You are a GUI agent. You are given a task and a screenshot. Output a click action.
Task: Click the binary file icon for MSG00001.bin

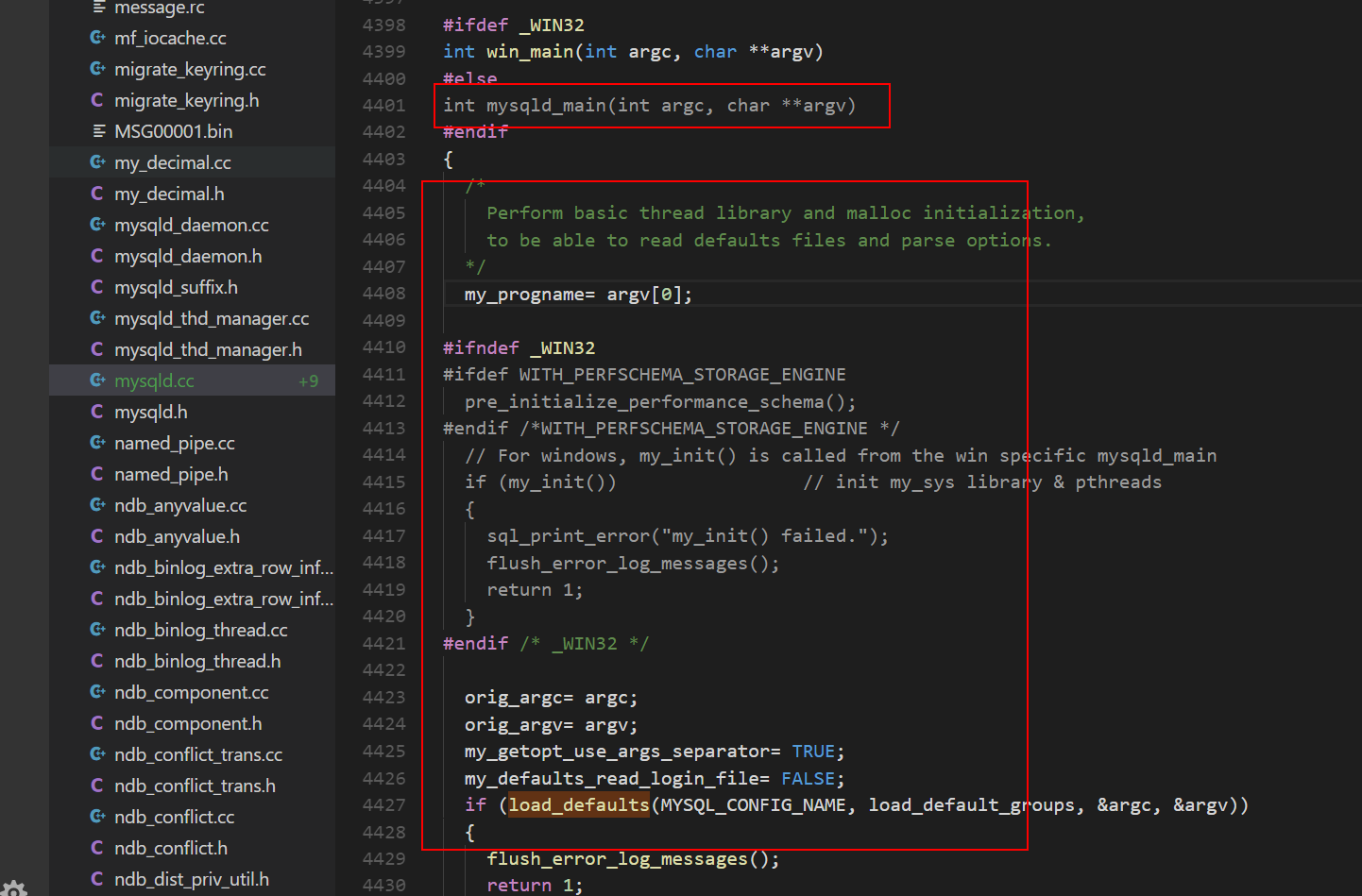point(98,131)
